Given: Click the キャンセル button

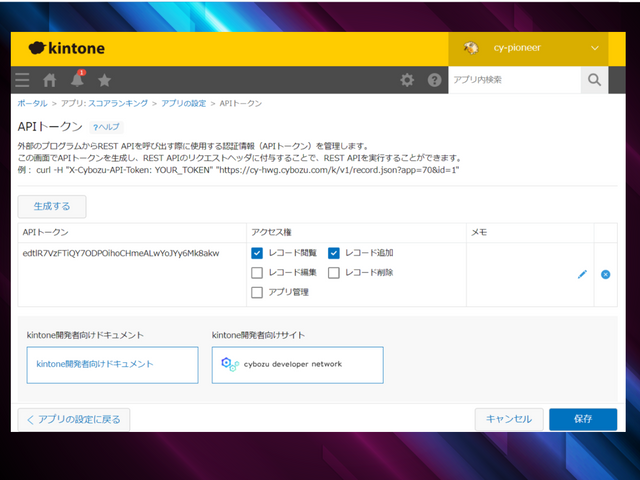Looking at the screenshot, I should pyautogui.click(x=509, y=419).
